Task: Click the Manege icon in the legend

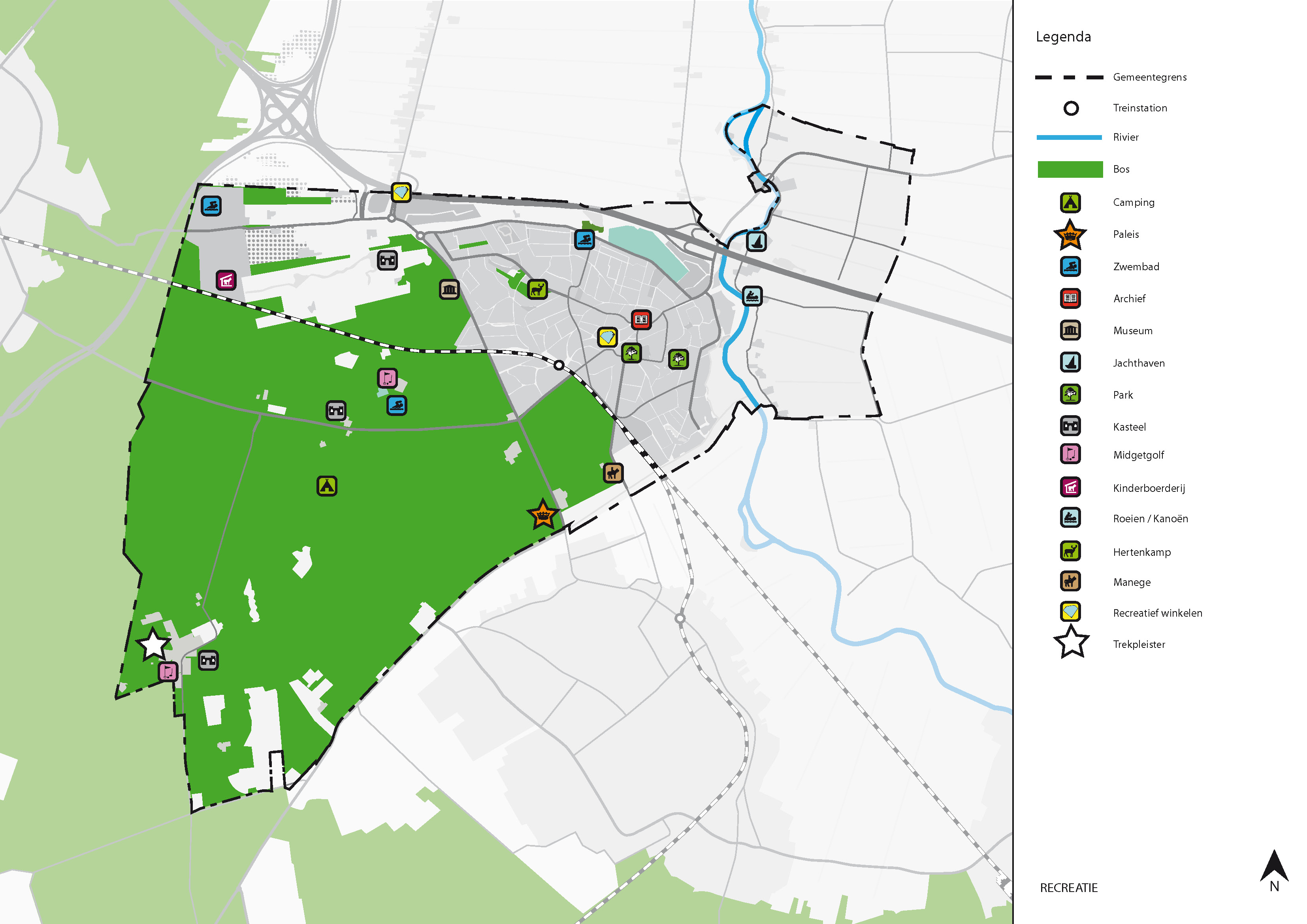Action: pos(1070,581)
